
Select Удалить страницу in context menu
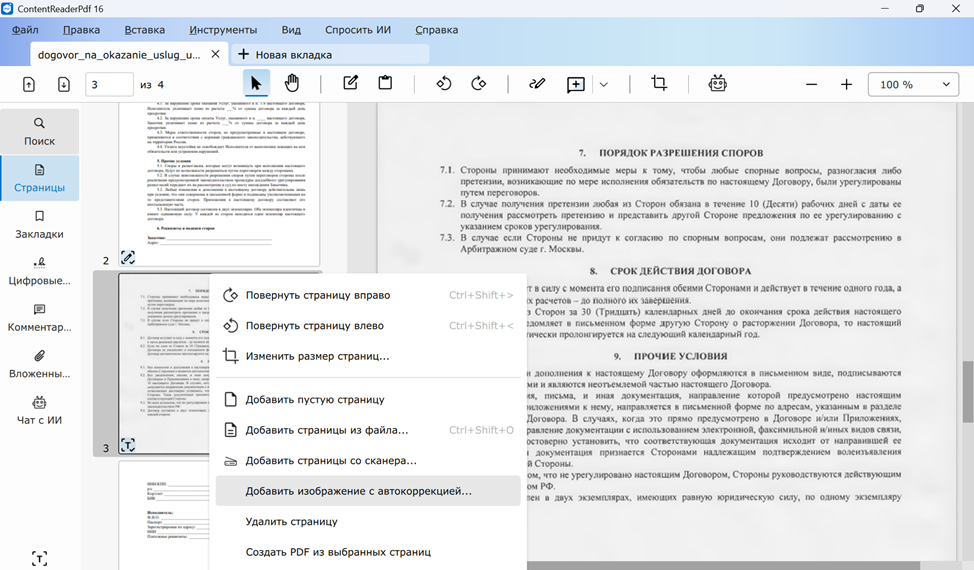pos(291,521)
